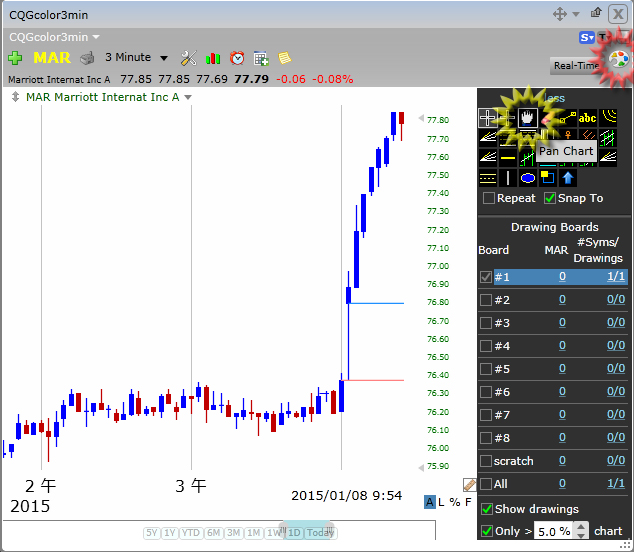This screenshot has width=634, height=552.
Task: Select the orange ankh symbol tool
Action: click(x=568, y=135)
